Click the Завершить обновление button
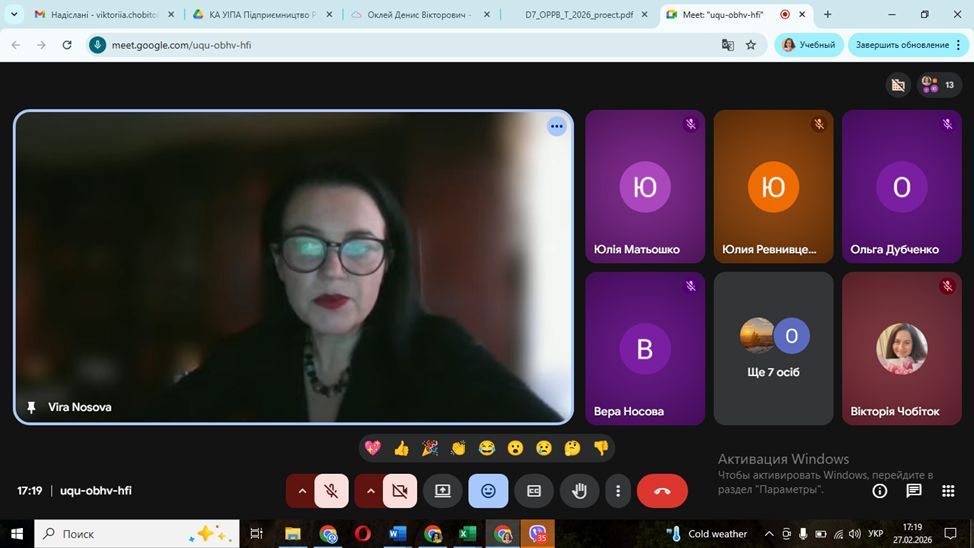 pos(902,45)
